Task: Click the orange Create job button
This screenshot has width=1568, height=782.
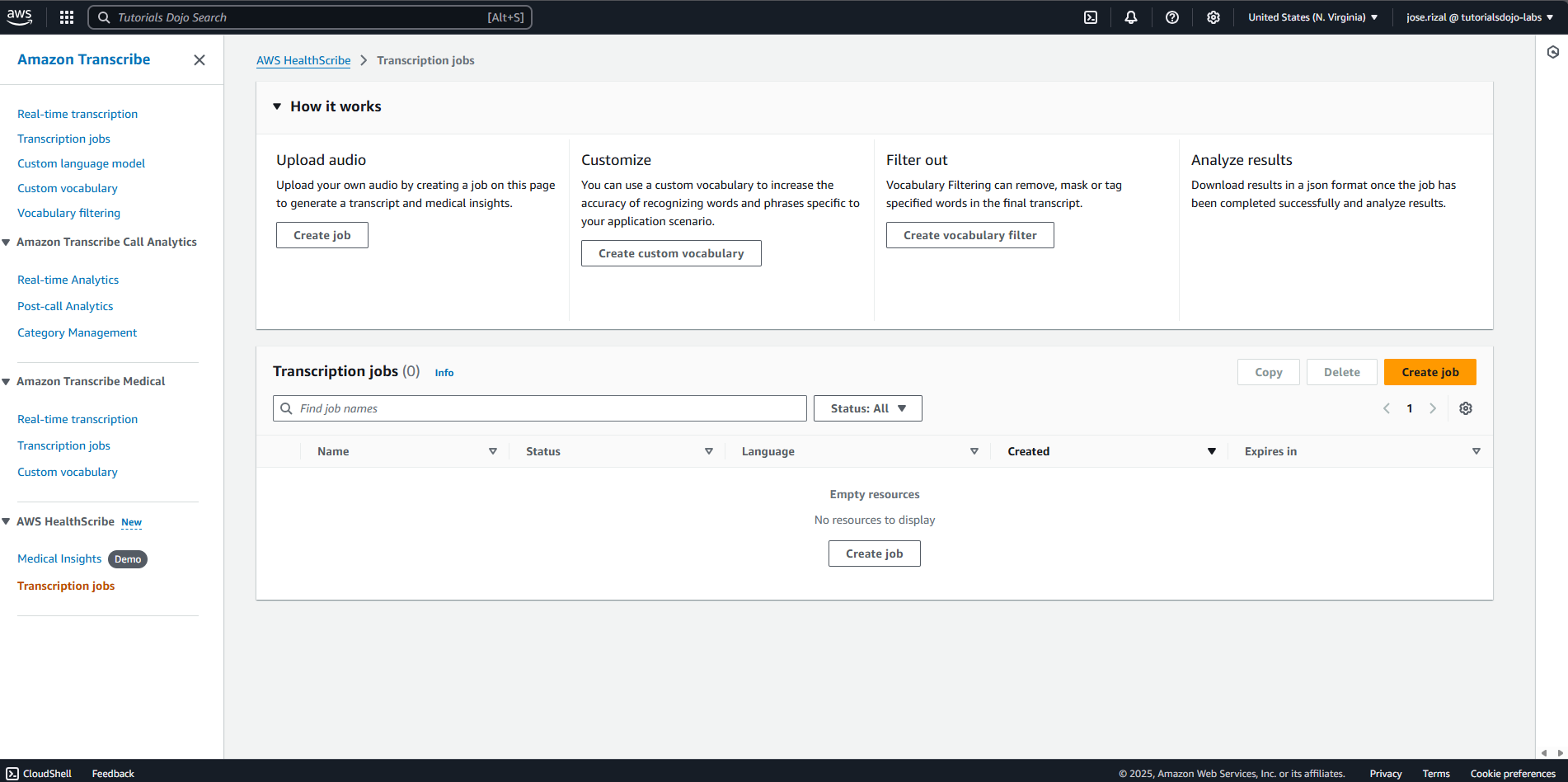Action: click(1430, 372)
